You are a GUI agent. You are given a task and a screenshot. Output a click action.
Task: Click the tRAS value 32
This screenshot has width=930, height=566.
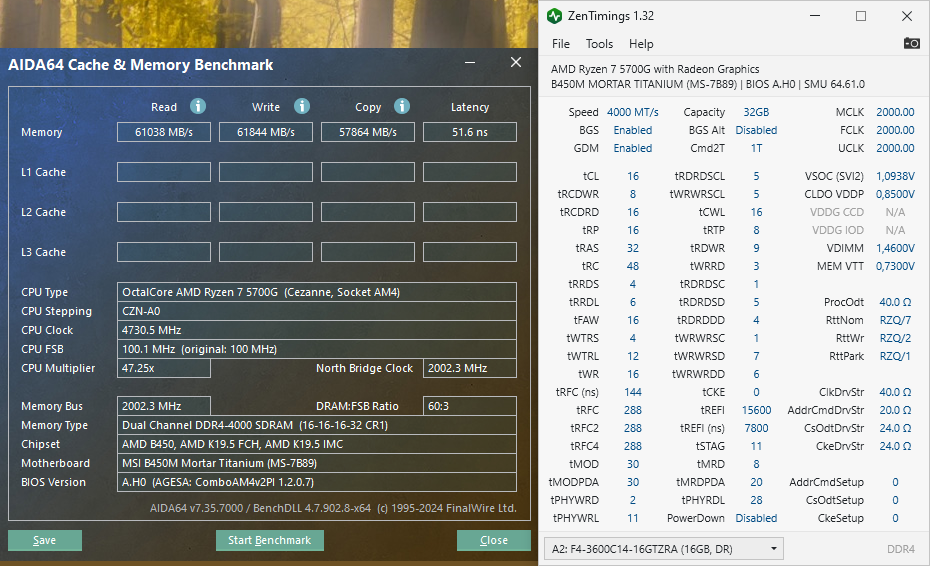click(x=633, y=248)
